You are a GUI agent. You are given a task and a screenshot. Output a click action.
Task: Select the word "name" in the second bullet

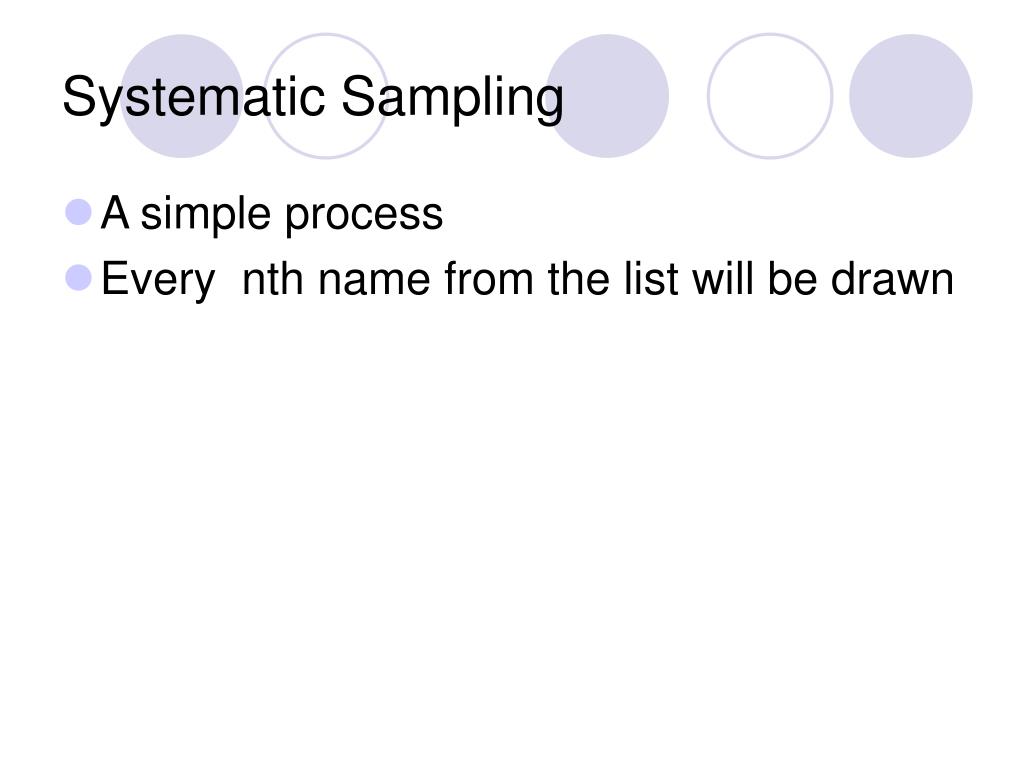click(x=374, y=281)
